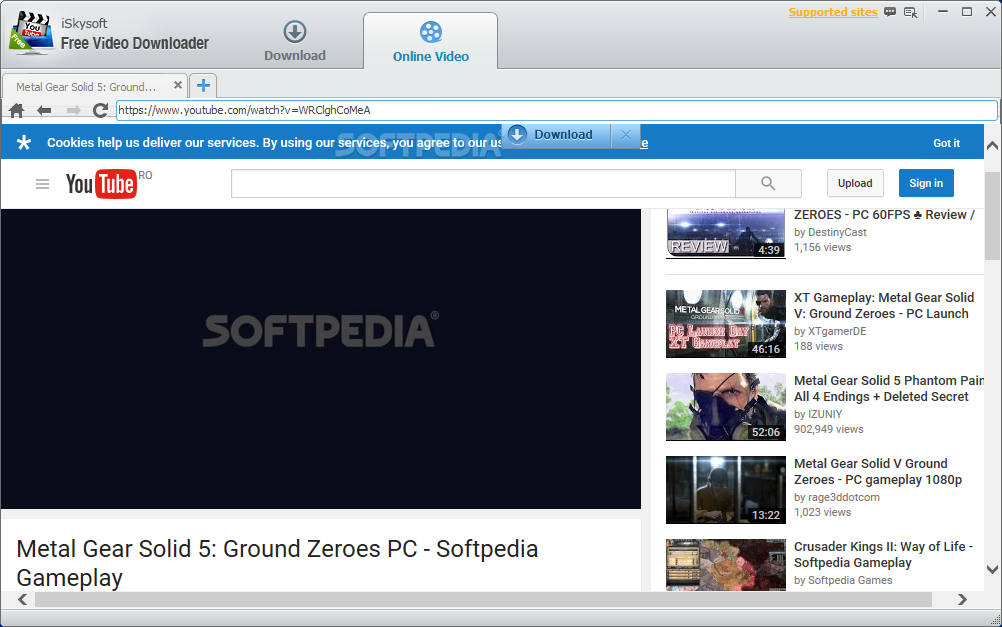Open the Supported sites link
Image resolution: width=1002 pixels, height=627 pixels.
click(x=833, y=12)
